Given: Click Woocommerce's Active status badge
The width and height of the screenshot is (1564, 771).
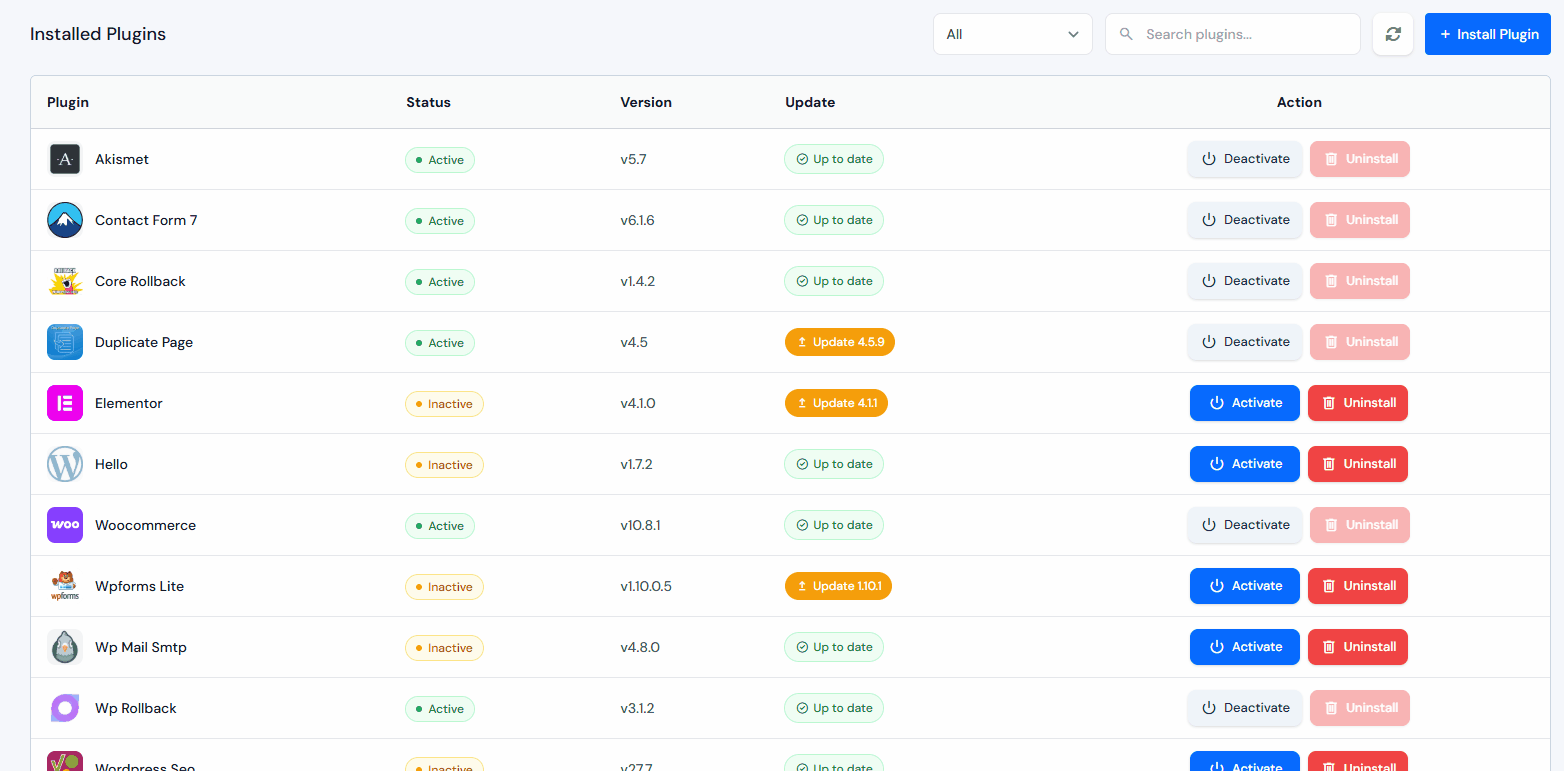Looking at the screenshot, I should point(440,526).
